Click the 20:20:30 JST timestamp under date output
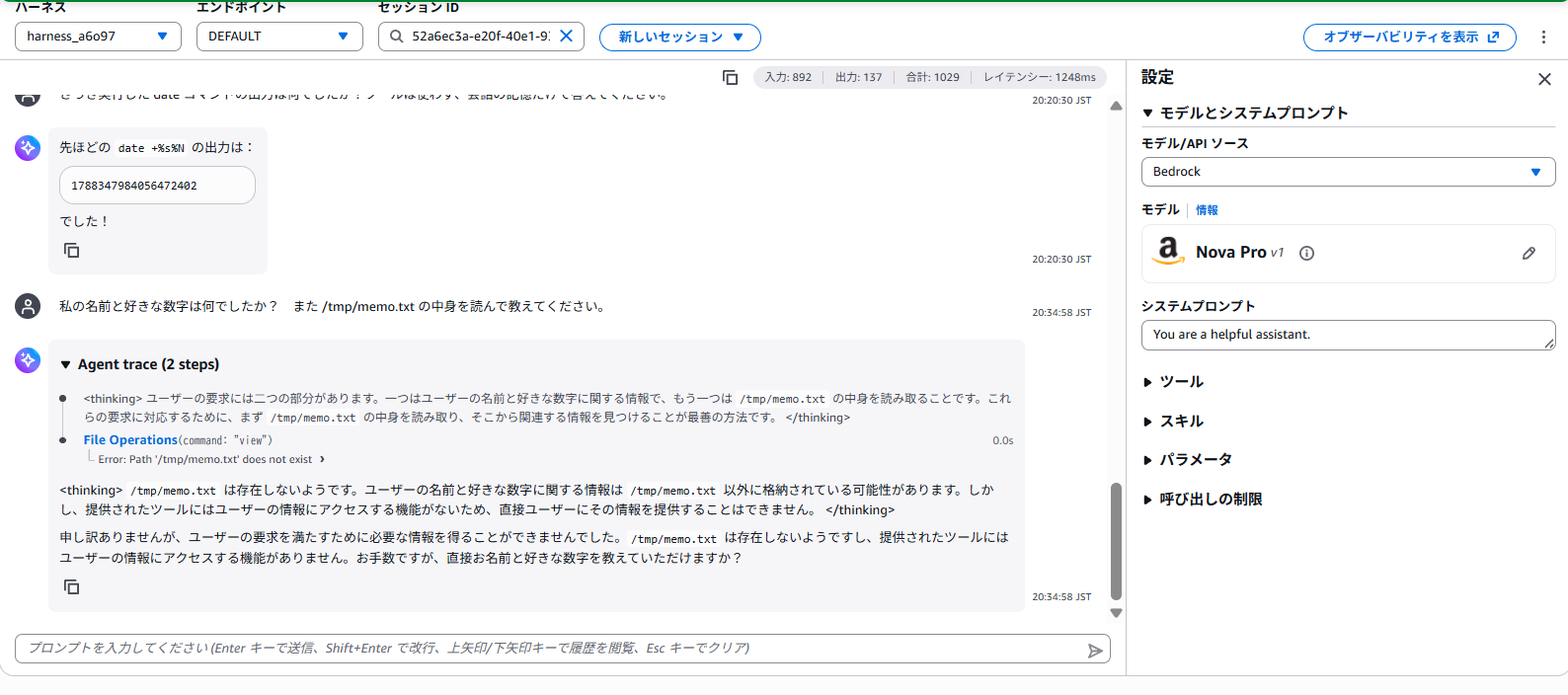Image resolution: width=1568 pixels, height=695 pixels. coord(1061,259)
